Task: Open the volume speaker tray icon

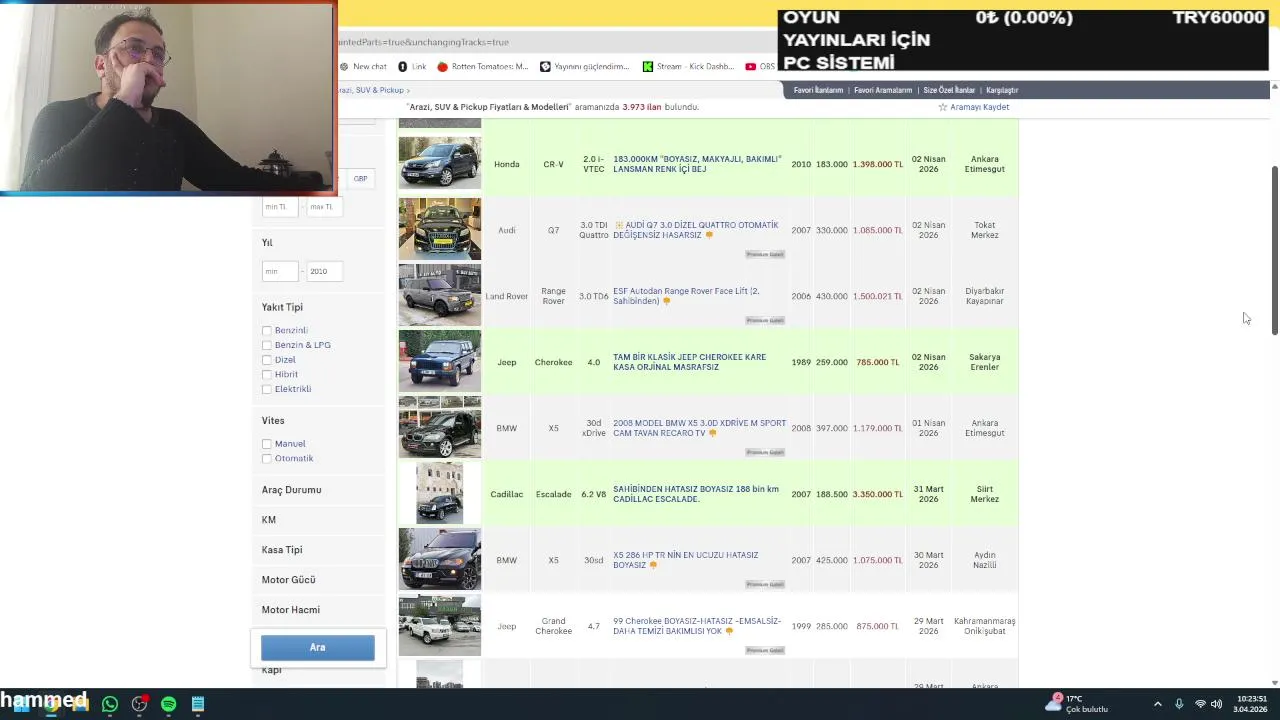Action: 1217,704
